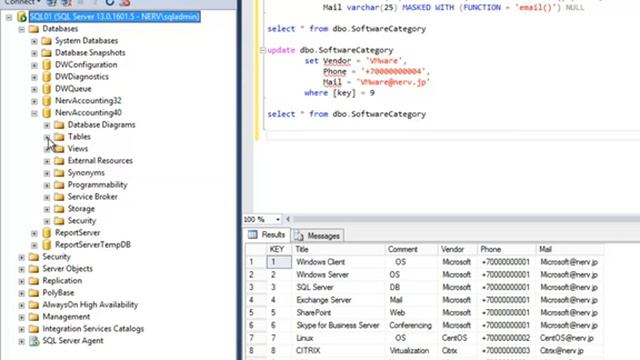This screenshot has width=640, height=360.
Task: Click the DWConfiguration database icon
Action: click(x=47, y=65)
